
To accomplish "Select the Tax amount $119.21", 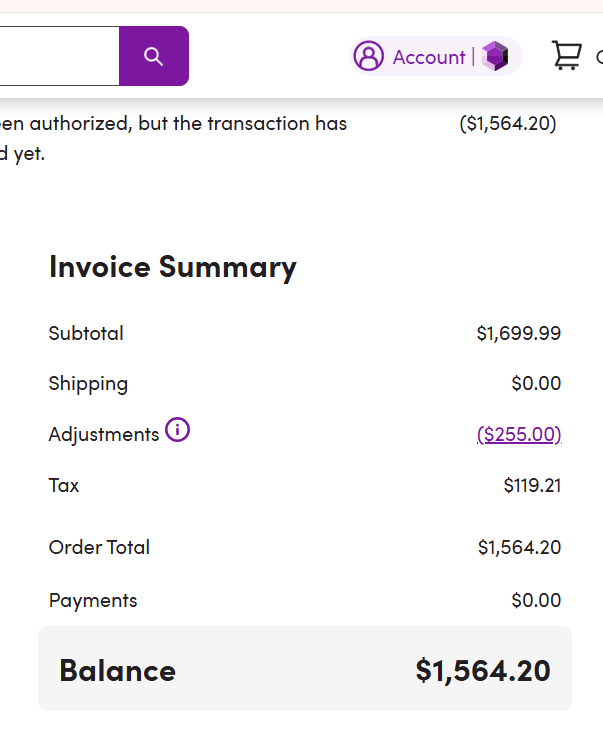I will pos(532,485).
